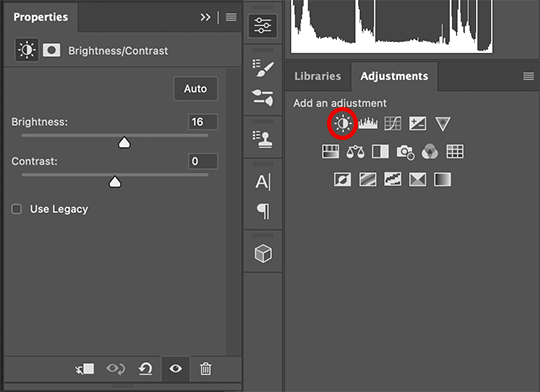The height and width of the screenshot is (392, 540).
Task: Click the Contrast value field
Action: 203,161
